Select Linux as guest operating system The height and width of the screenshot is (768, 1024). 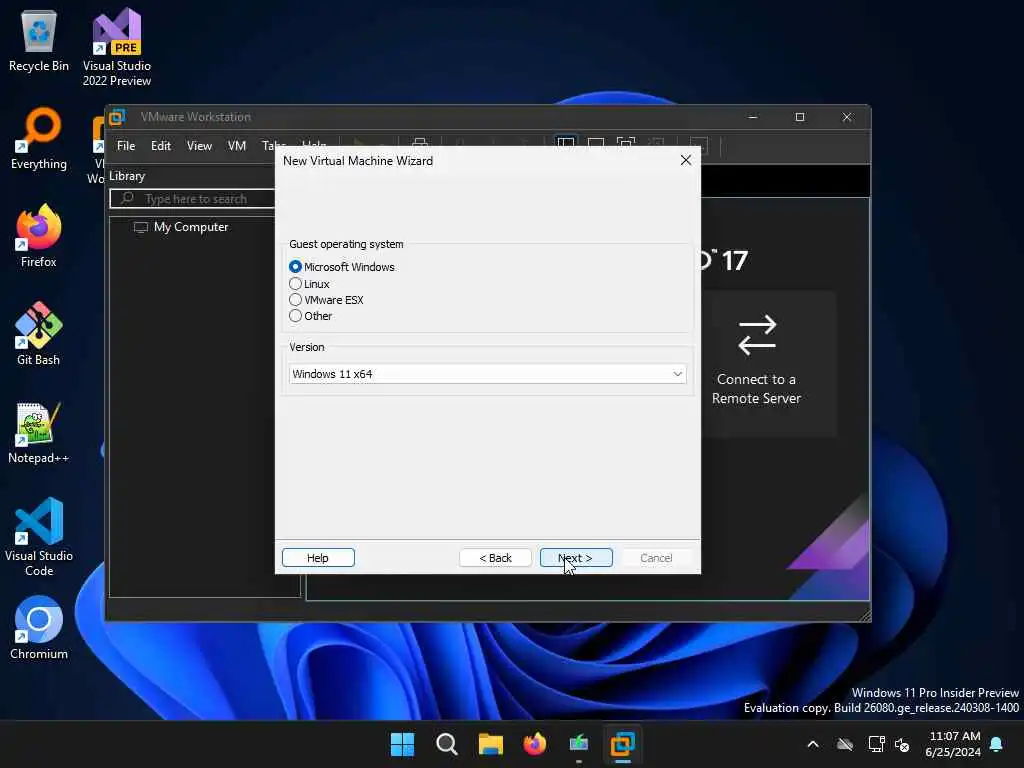(x=295, y=284)
